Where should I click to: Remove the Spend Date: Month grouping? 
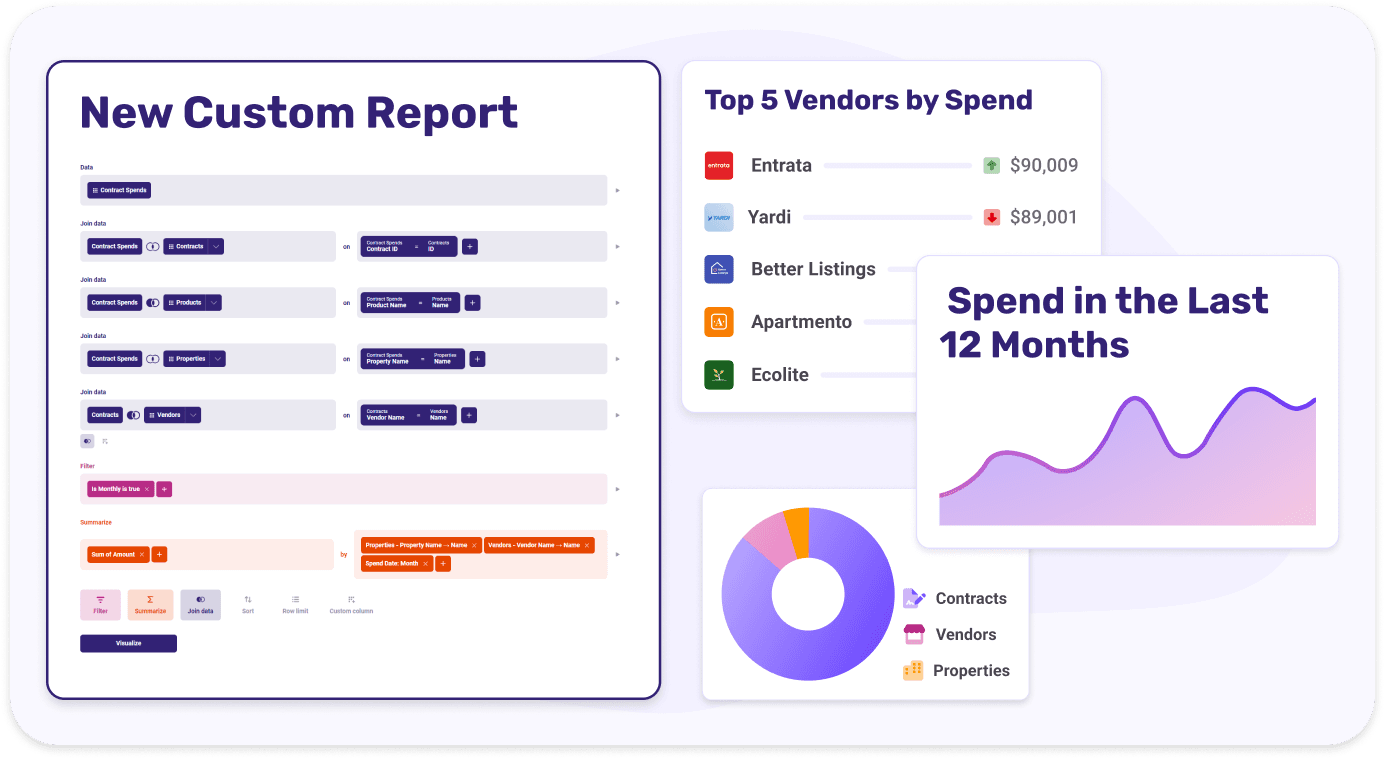click(x=425, y=564)
